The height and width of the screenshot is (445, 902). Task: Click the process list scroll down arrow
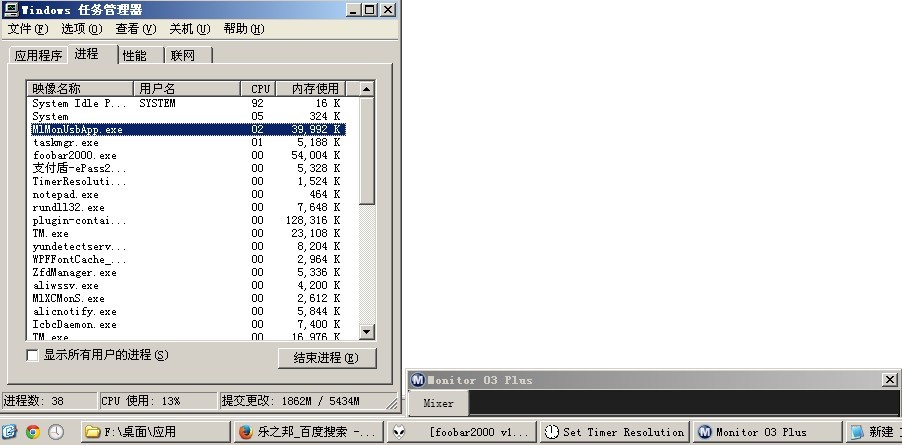tap(367, 332)
